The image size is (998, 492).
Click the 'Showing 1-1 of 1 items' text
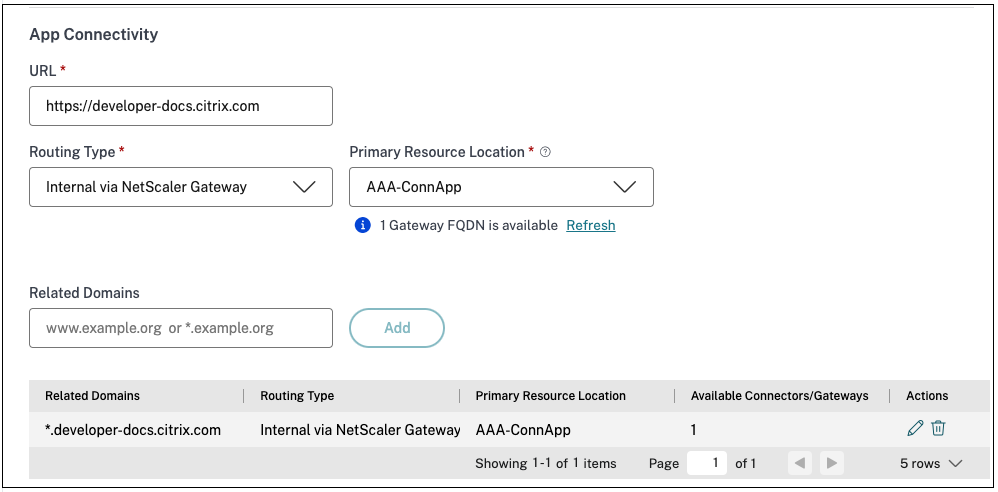click(545, 463)
